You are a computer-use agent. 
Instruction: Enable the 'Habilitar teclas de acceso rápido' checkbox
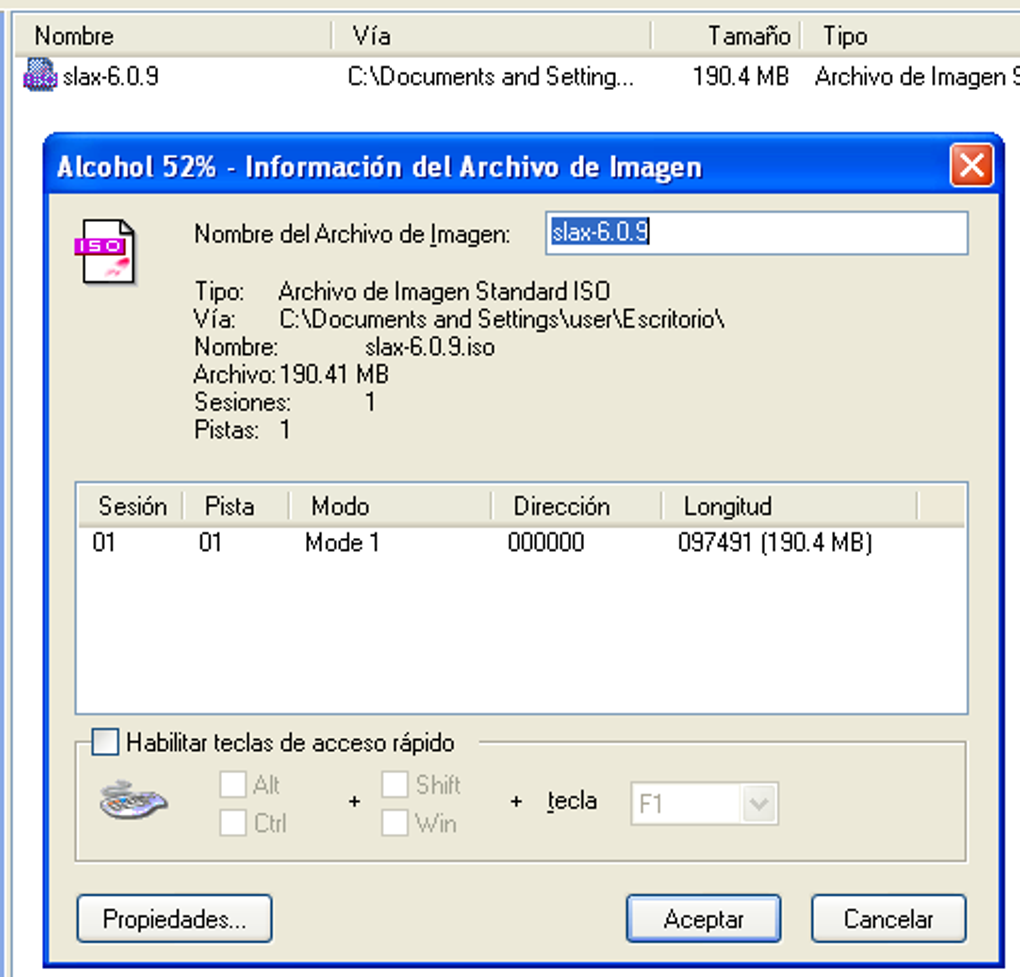click(x=105, y=742)
